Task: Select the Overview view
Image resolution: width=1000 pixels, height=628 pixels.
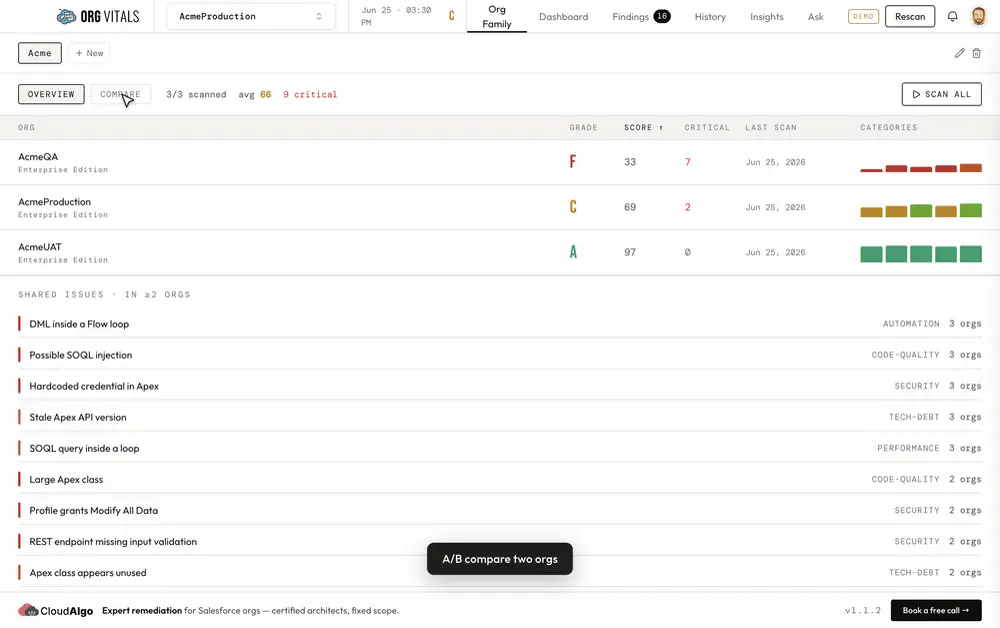Action: 51,94
